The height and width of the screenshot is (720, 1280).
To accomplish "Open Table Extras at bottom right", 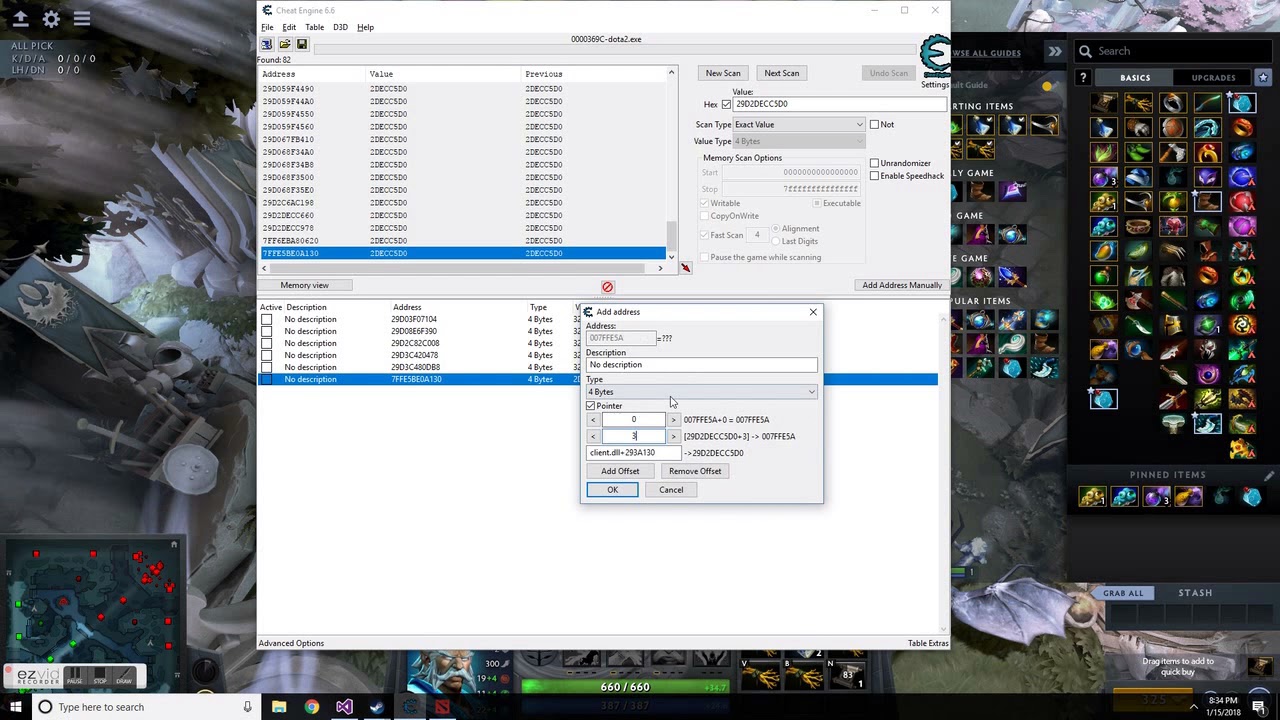I will (x=928, y=644).
